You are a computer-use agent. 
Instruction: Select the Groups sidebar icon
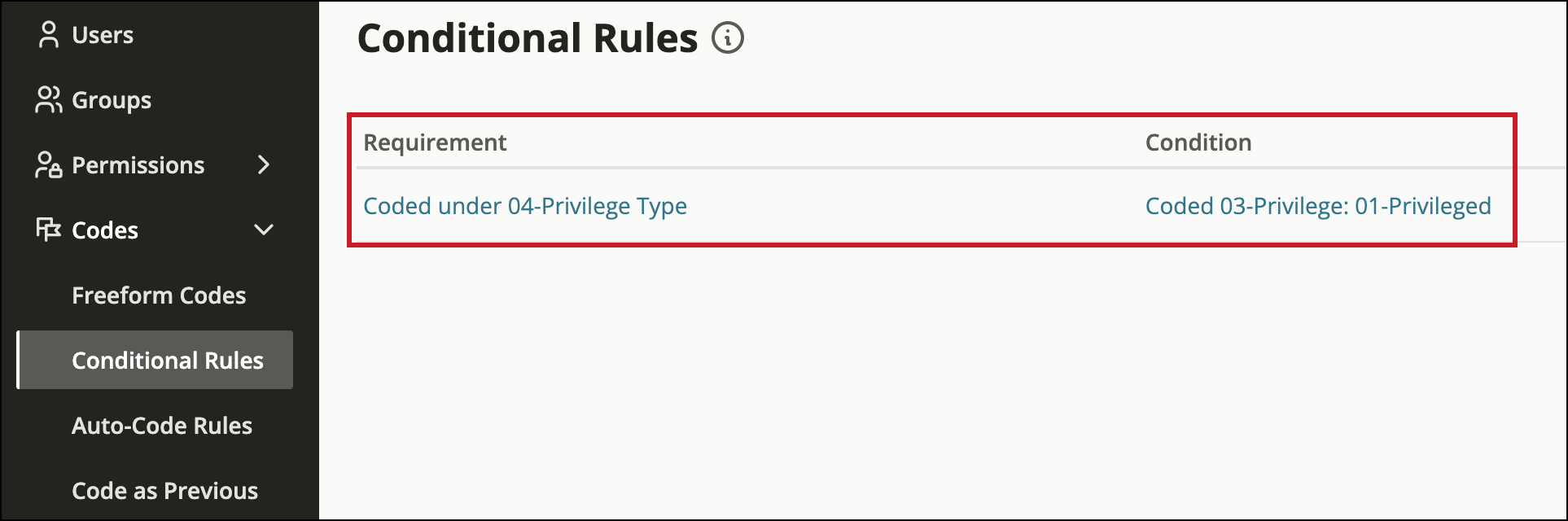49,99
